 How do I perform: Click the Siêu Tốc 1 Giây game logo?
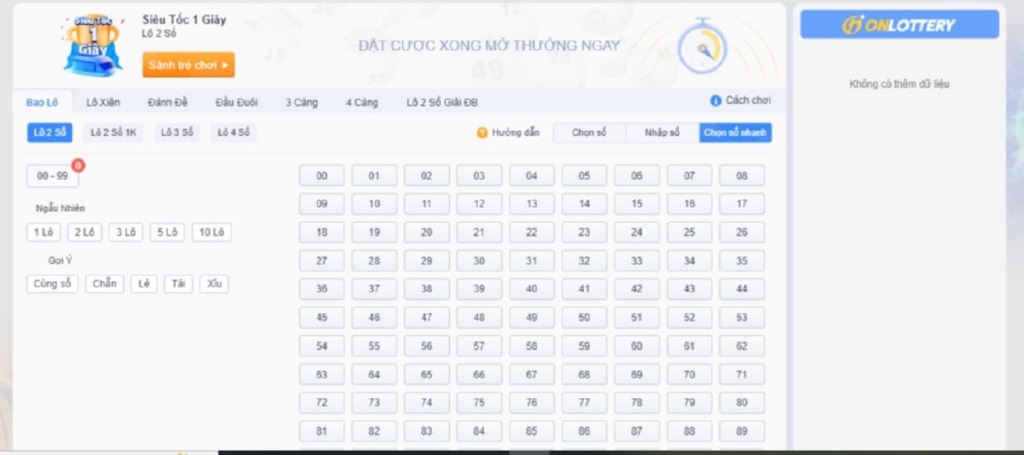click(x=92, y=44)
